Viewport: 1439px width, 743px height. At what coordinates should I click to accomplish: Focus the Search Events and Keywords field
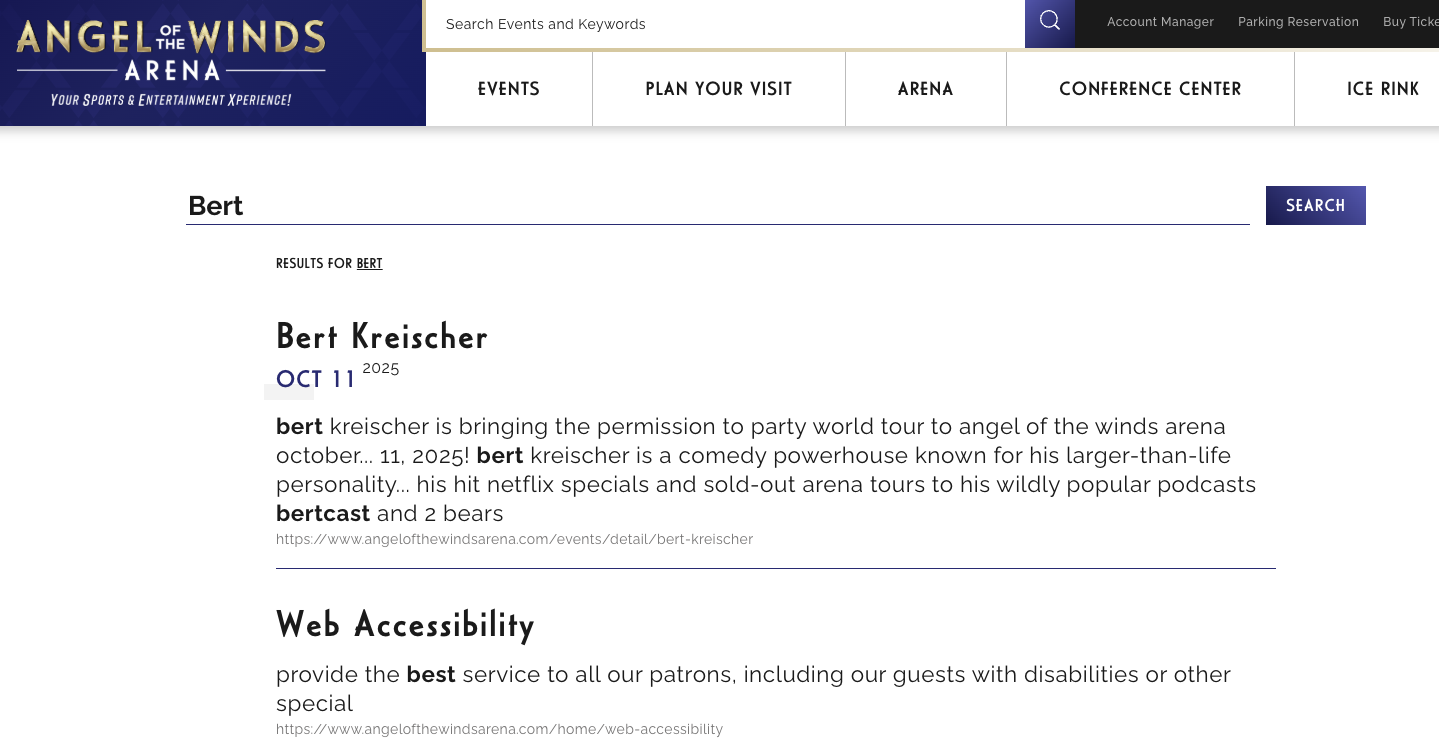(x=725, y=24)
